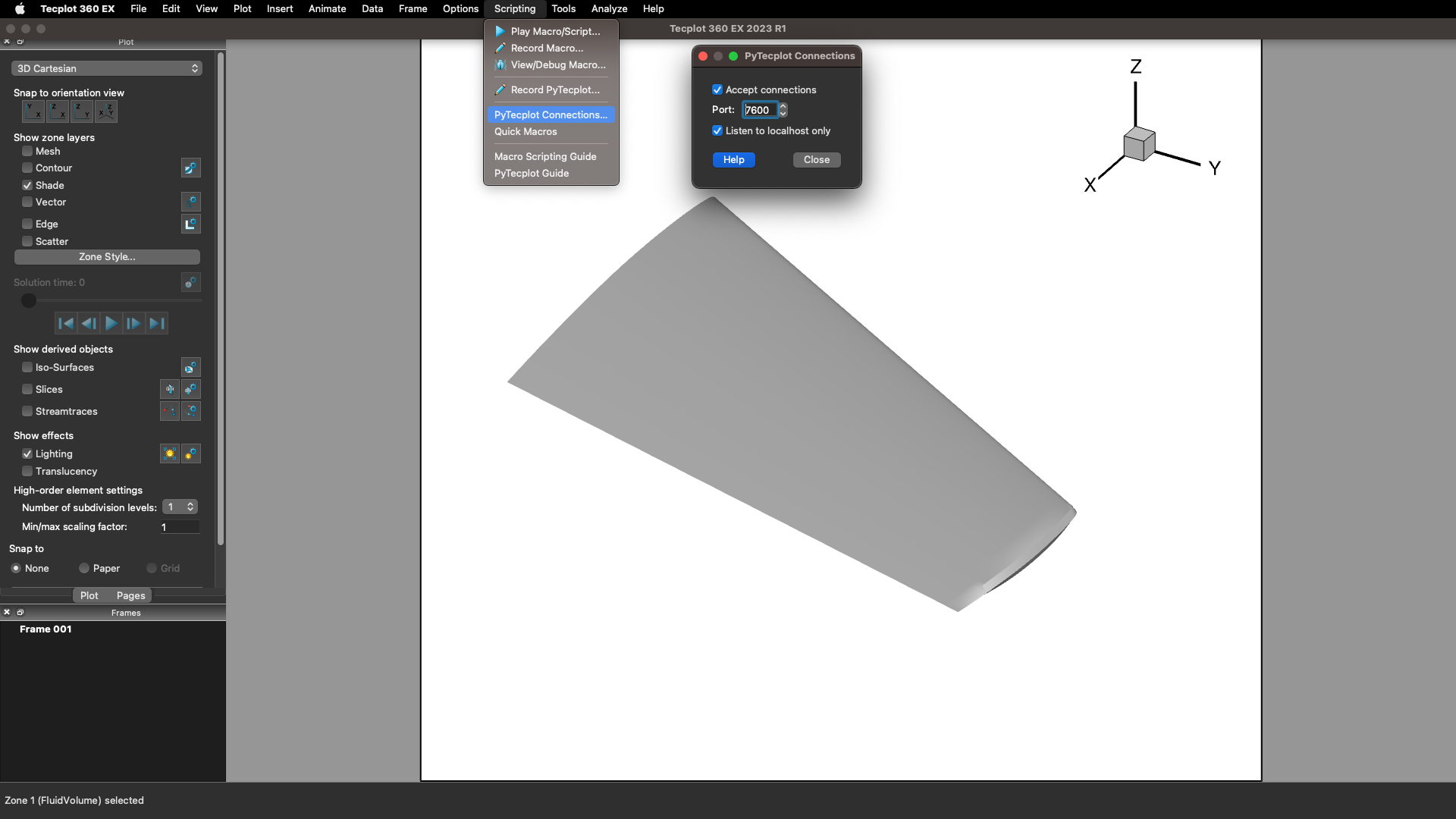Toggle the Streamtraces checkbox
Image resolution: width=1456 pixels, height=819 pixels.
pos(27,411)
